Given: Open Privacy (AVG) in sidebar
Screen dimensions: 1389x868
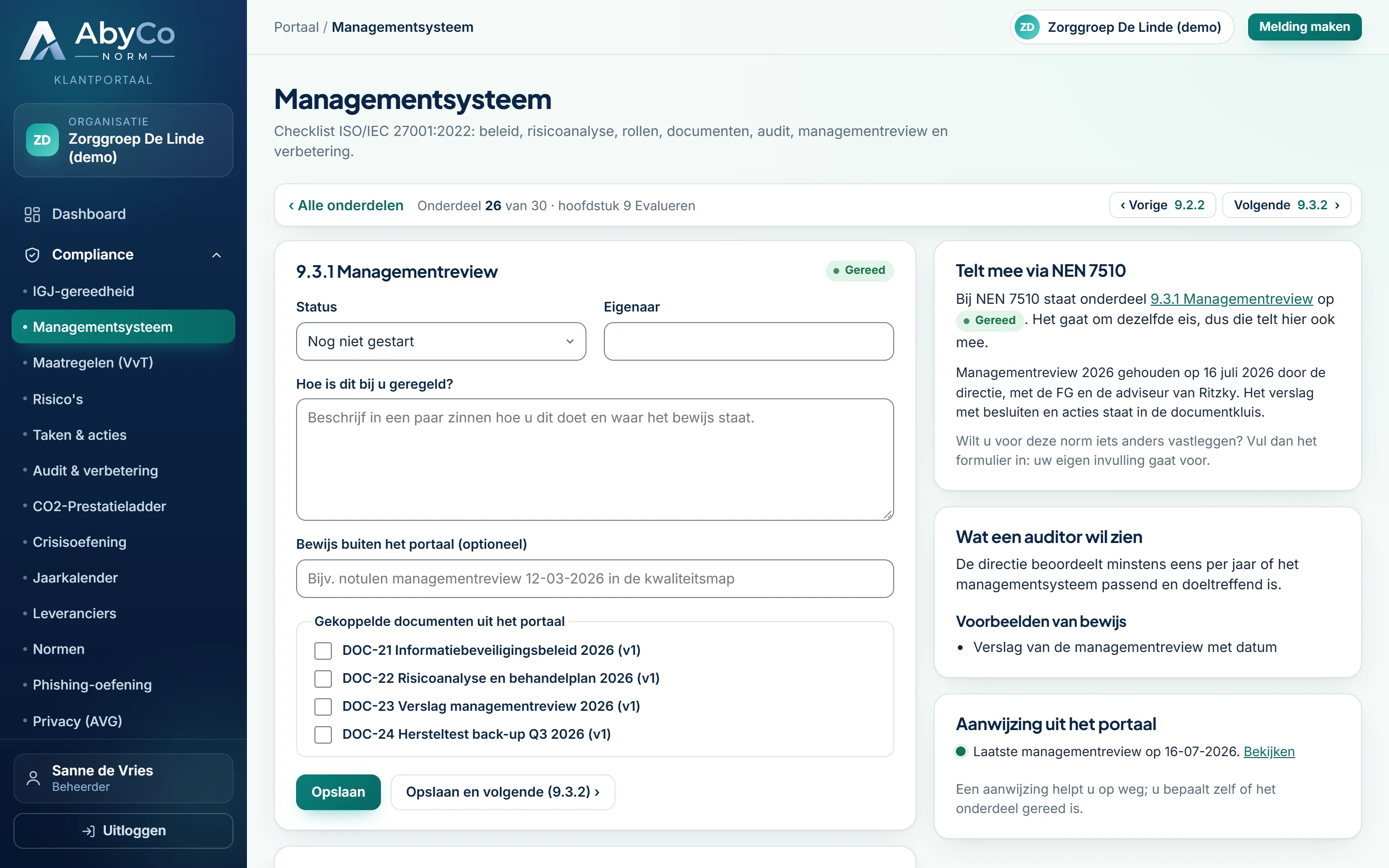Looking at the screenshot, I should (x=123, y=720).
